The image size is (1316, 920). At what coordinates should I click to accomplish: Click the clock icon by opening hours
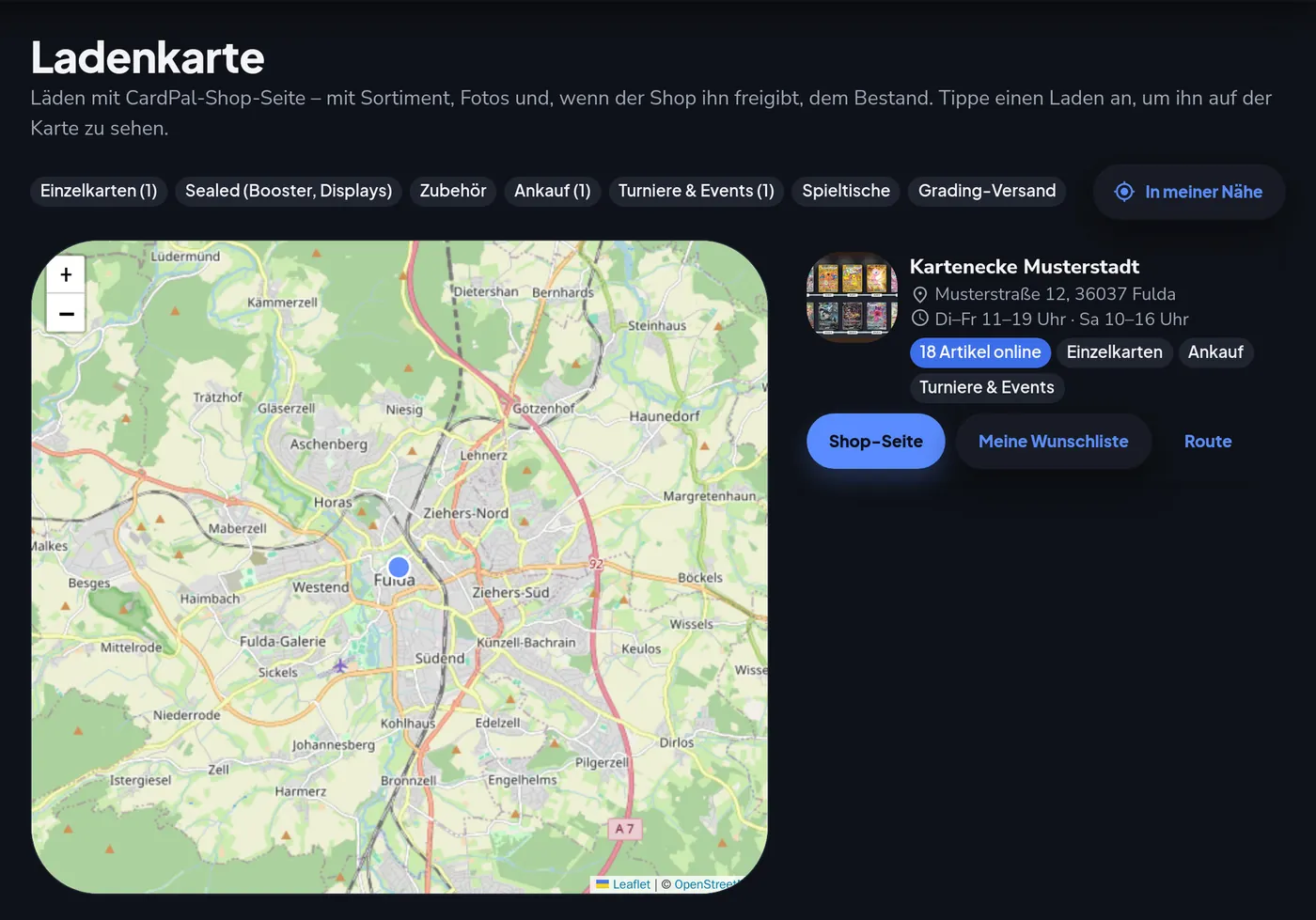click(x=920, y=319)
